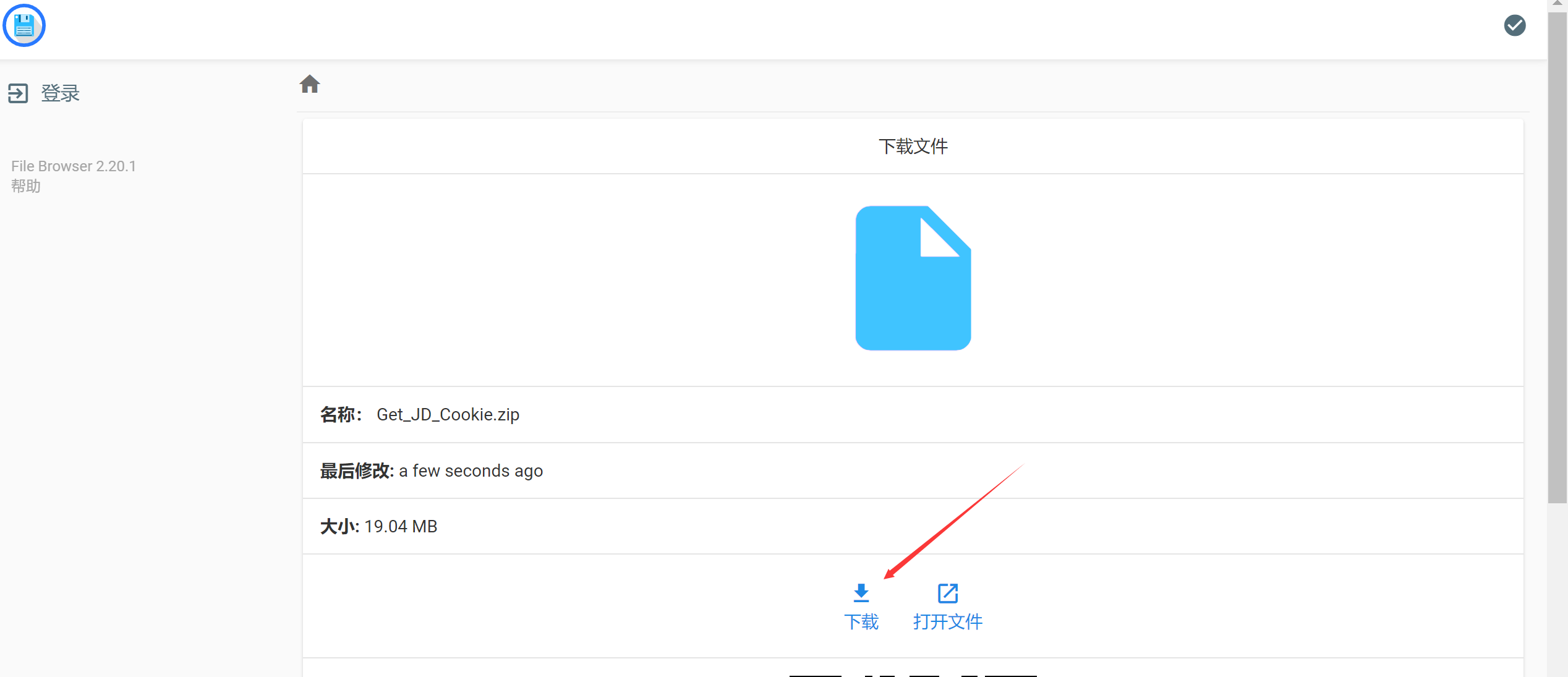The height and width of the screenshot is (677, 1568).
Task: Click the filename Get_JD_Cookie.zip
Action: [x=448, y=414]
